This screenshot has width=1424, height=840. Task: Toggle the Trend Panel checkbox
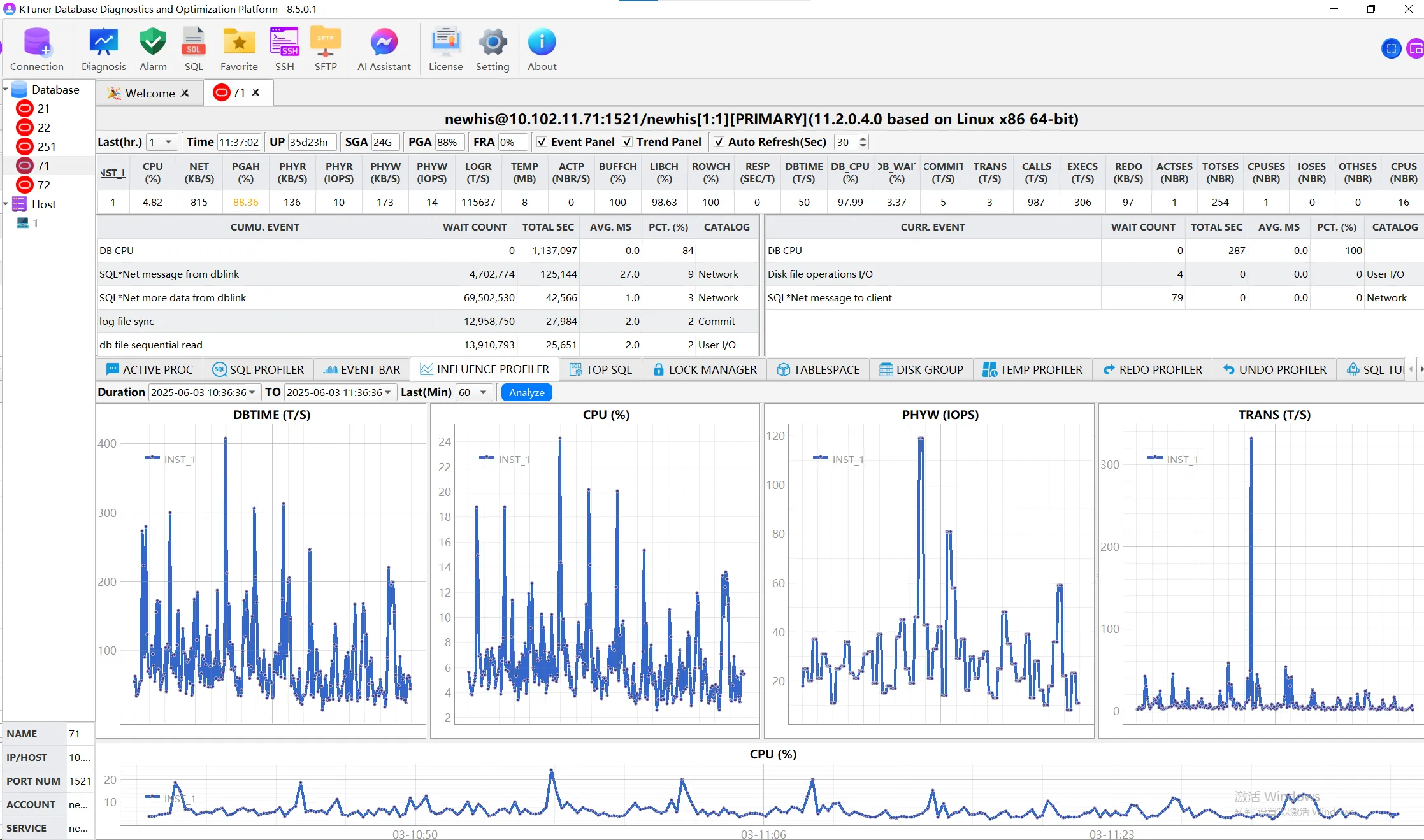pyautogui.click(x=627, y=142)
